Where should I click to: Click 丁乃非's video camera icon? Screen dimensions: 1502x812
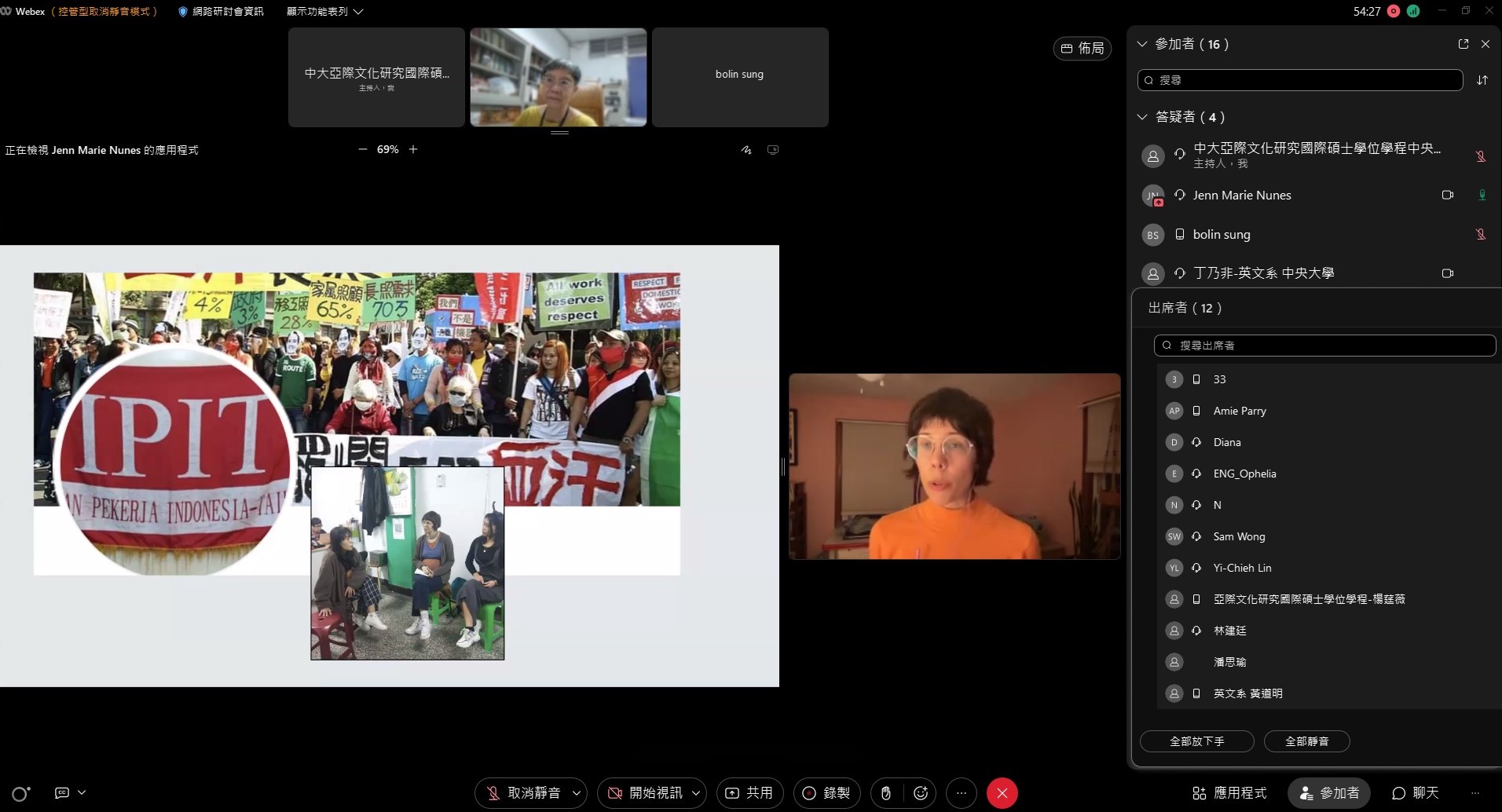tap(1447, 273)
